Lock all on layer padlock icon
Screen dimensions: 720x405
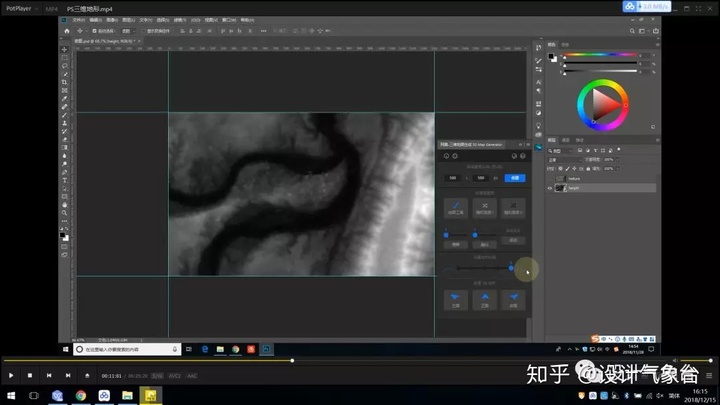click(588, 169)
